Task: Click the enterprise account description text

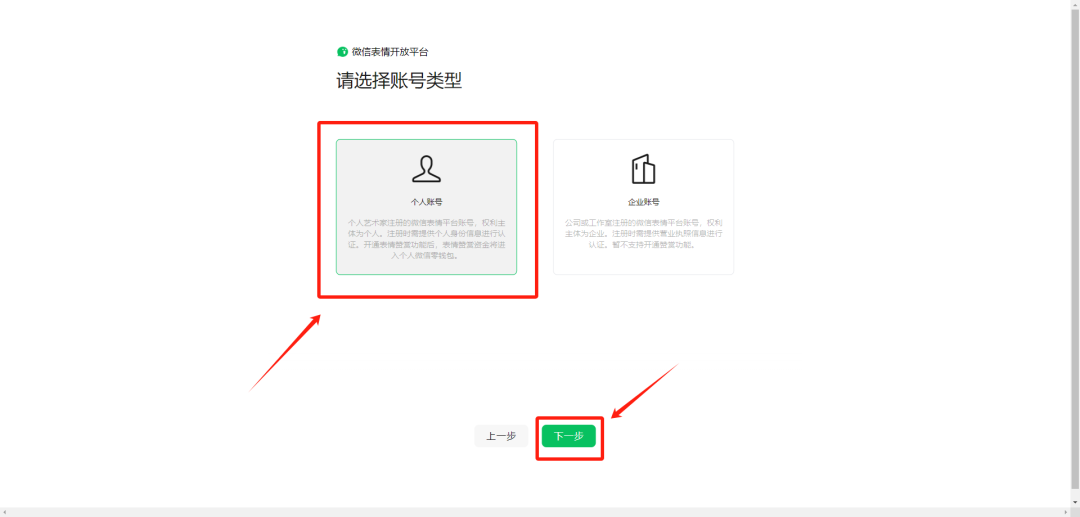Action: 643,233
